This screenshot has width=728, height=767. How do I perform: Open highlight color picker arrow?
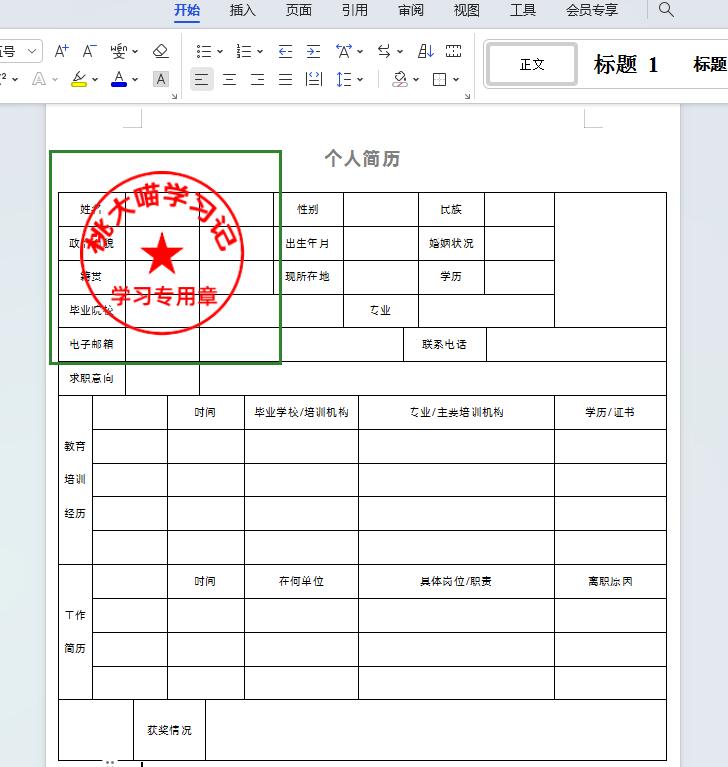click(95, 79)
